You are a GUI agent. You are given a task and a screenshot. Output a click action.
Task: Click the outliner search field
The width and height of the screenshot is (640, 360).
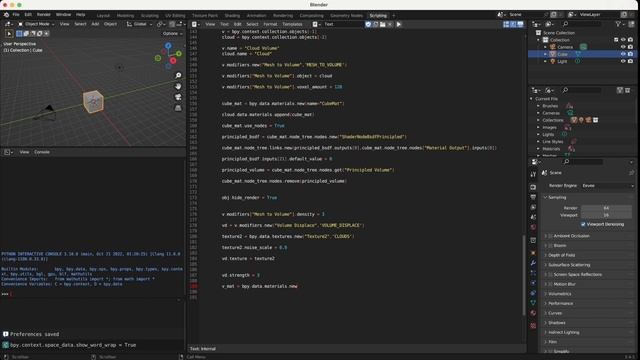tap(581, 24)
